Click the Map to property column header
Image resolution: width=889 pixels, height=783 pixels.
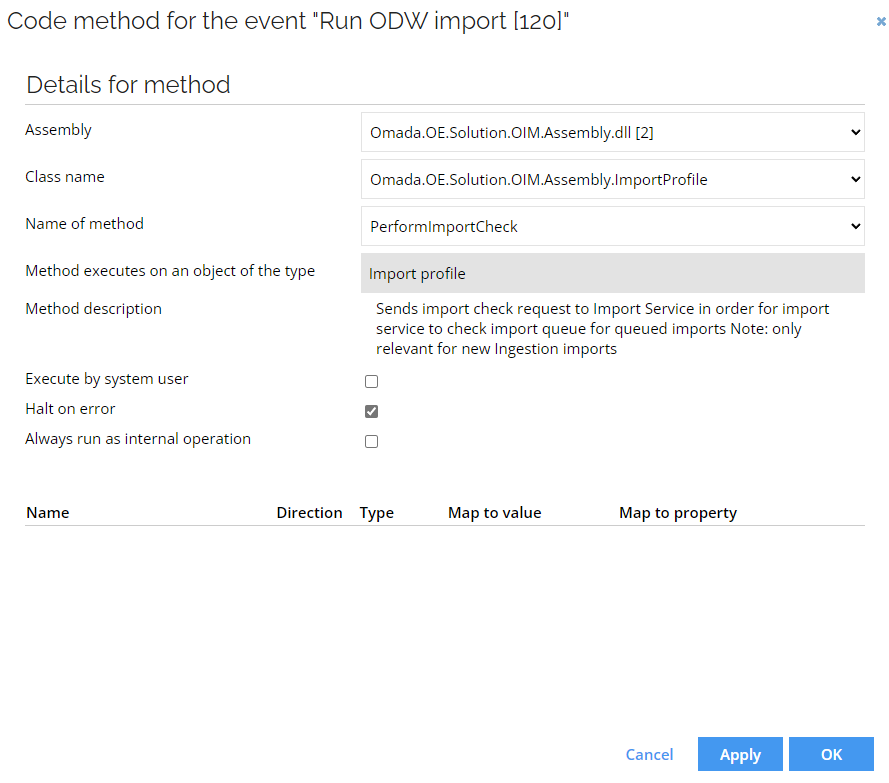pos(678,513)
